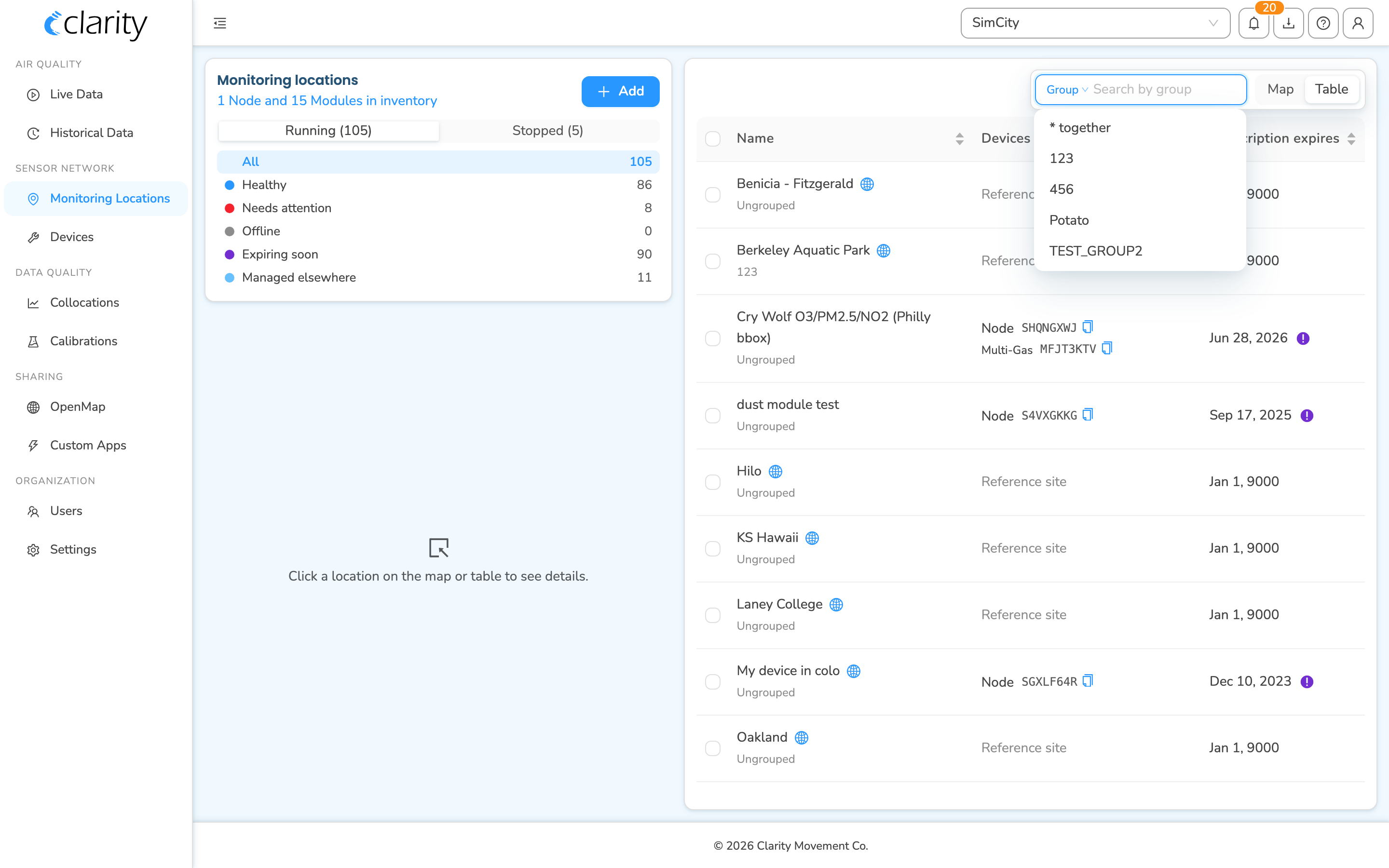The width and height of the screenshot is (1389, 868).
Task: Collapse the sidebar with the menu fold icon
Action: point(220,23)
